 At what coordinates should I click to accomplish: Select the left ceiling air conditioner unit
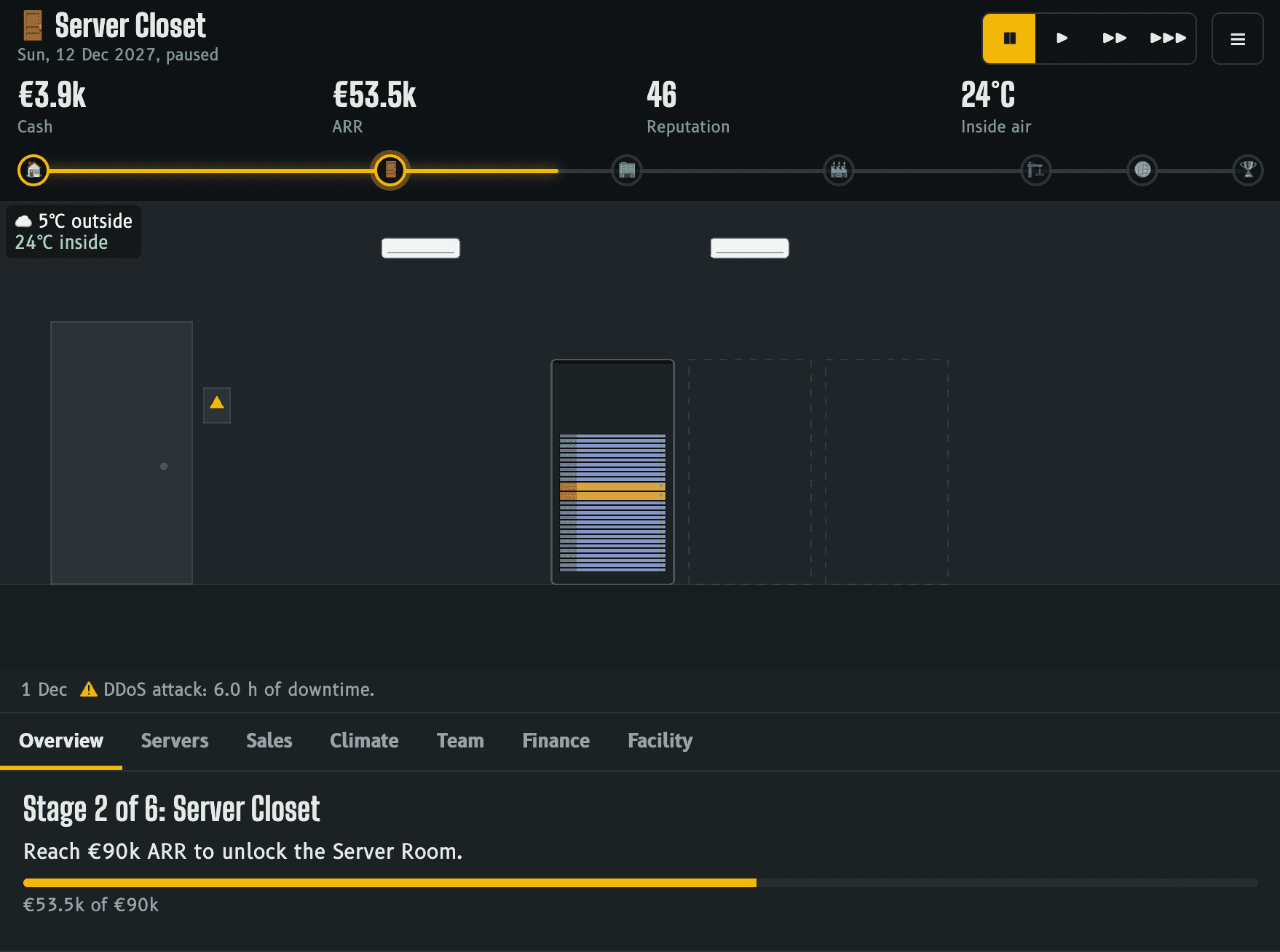click(421, 248)
